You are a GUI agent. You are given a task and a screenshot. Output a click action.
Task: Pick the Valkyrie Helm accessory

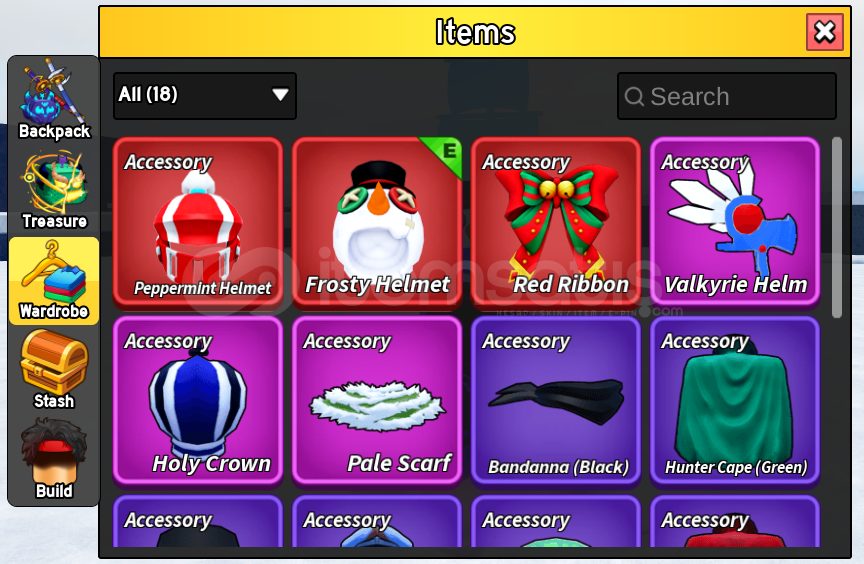click(x=735, y=221)
